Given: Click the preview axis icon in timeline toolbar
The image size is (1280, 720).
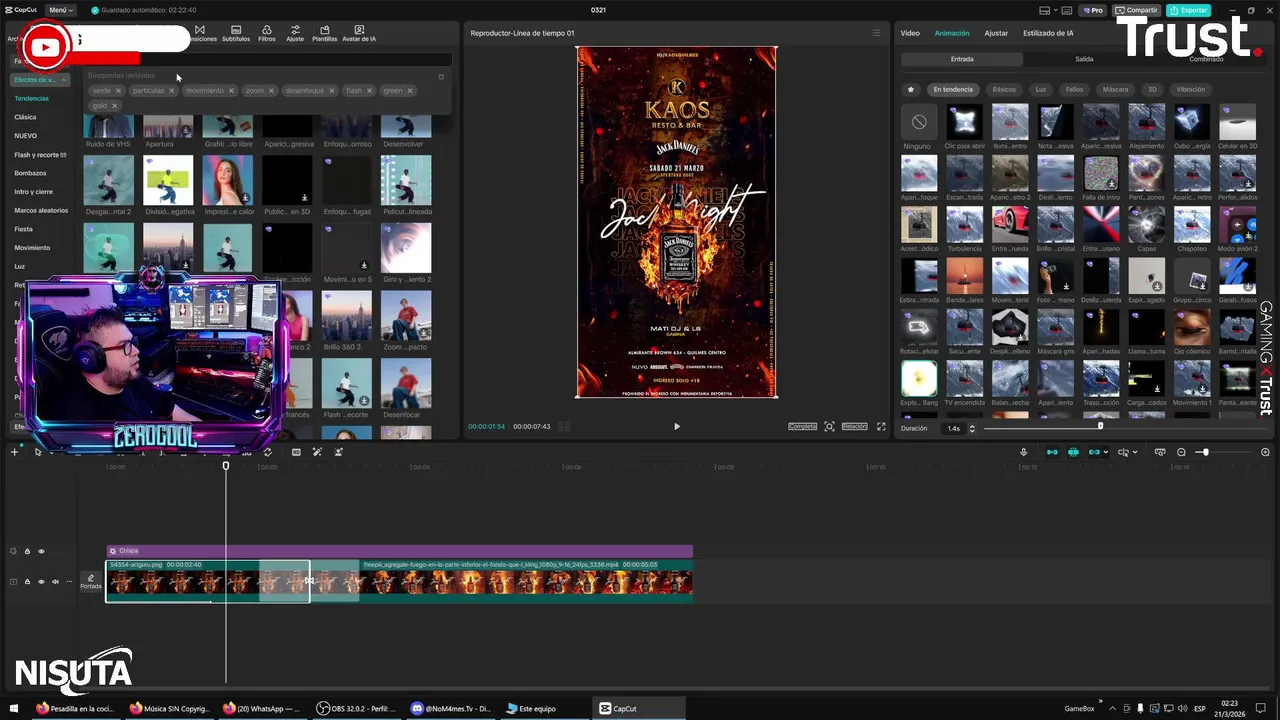Looking at the screenshot, I should 1123,452.
